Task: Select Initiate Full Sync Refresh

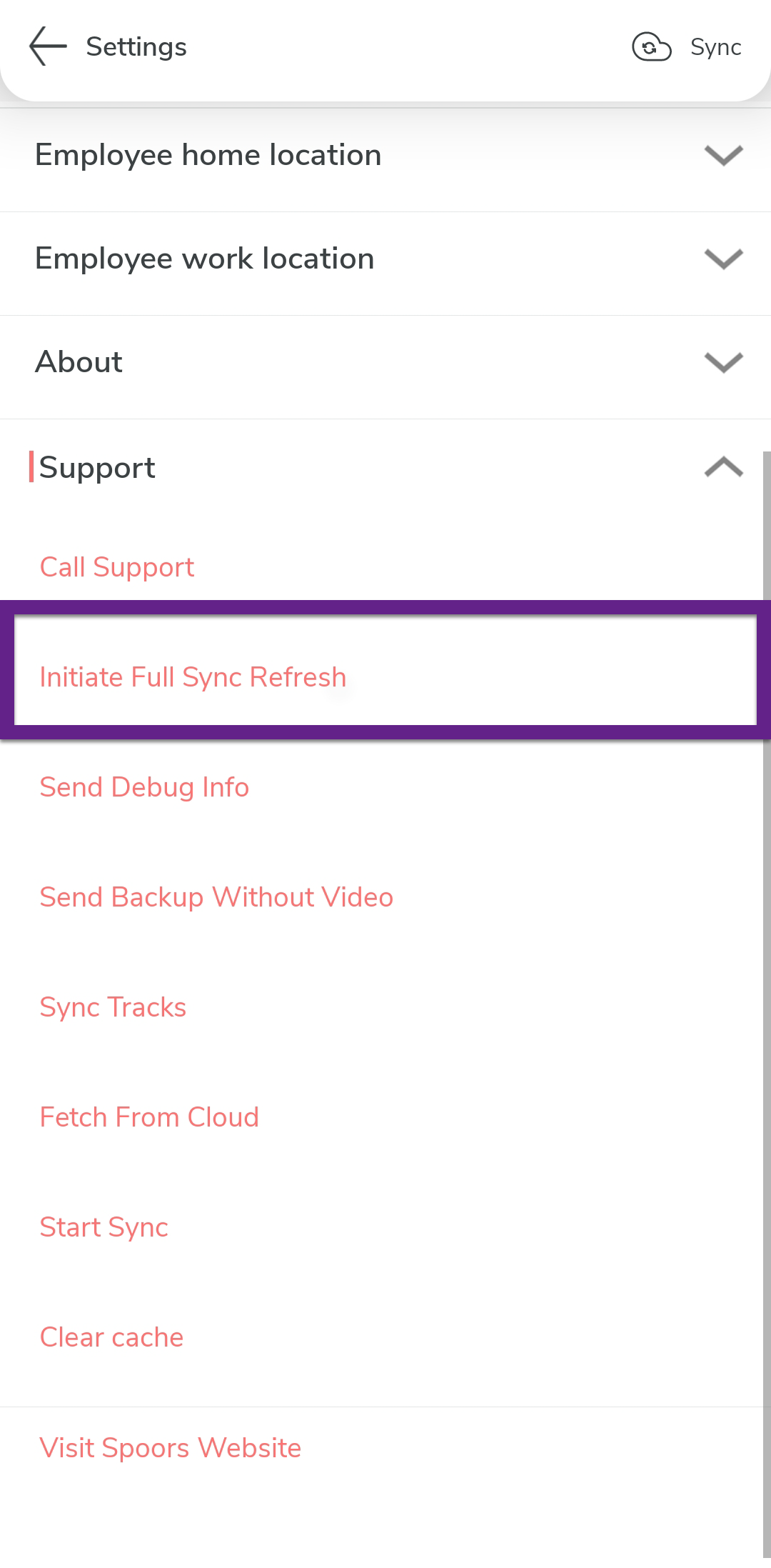Action: [193, 677]
